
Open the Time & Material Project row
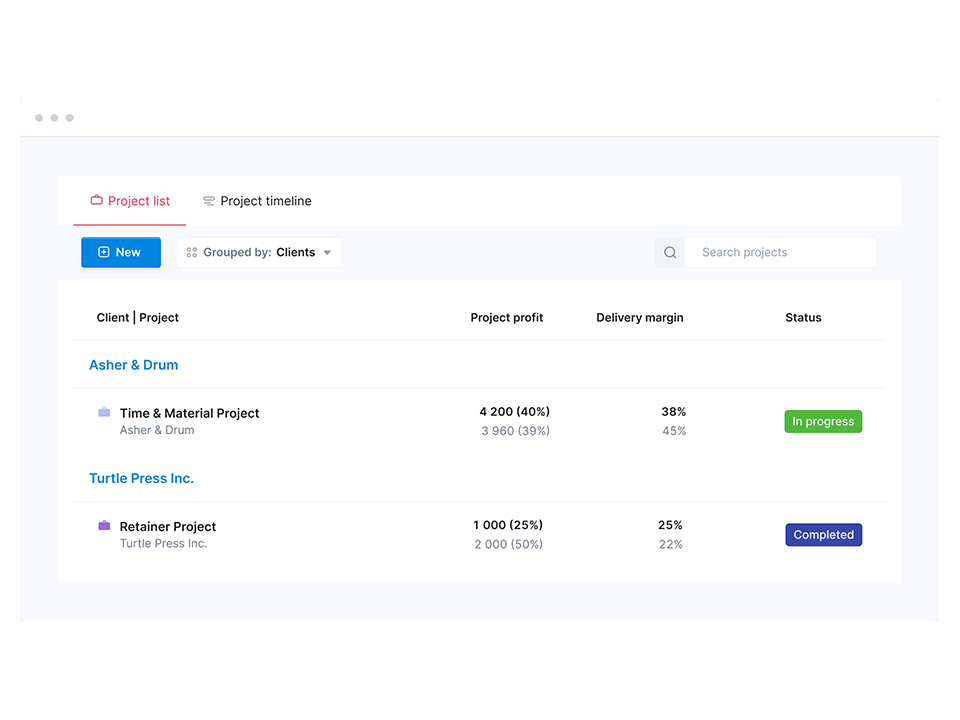pyautogui.click(x=189, y=413)
